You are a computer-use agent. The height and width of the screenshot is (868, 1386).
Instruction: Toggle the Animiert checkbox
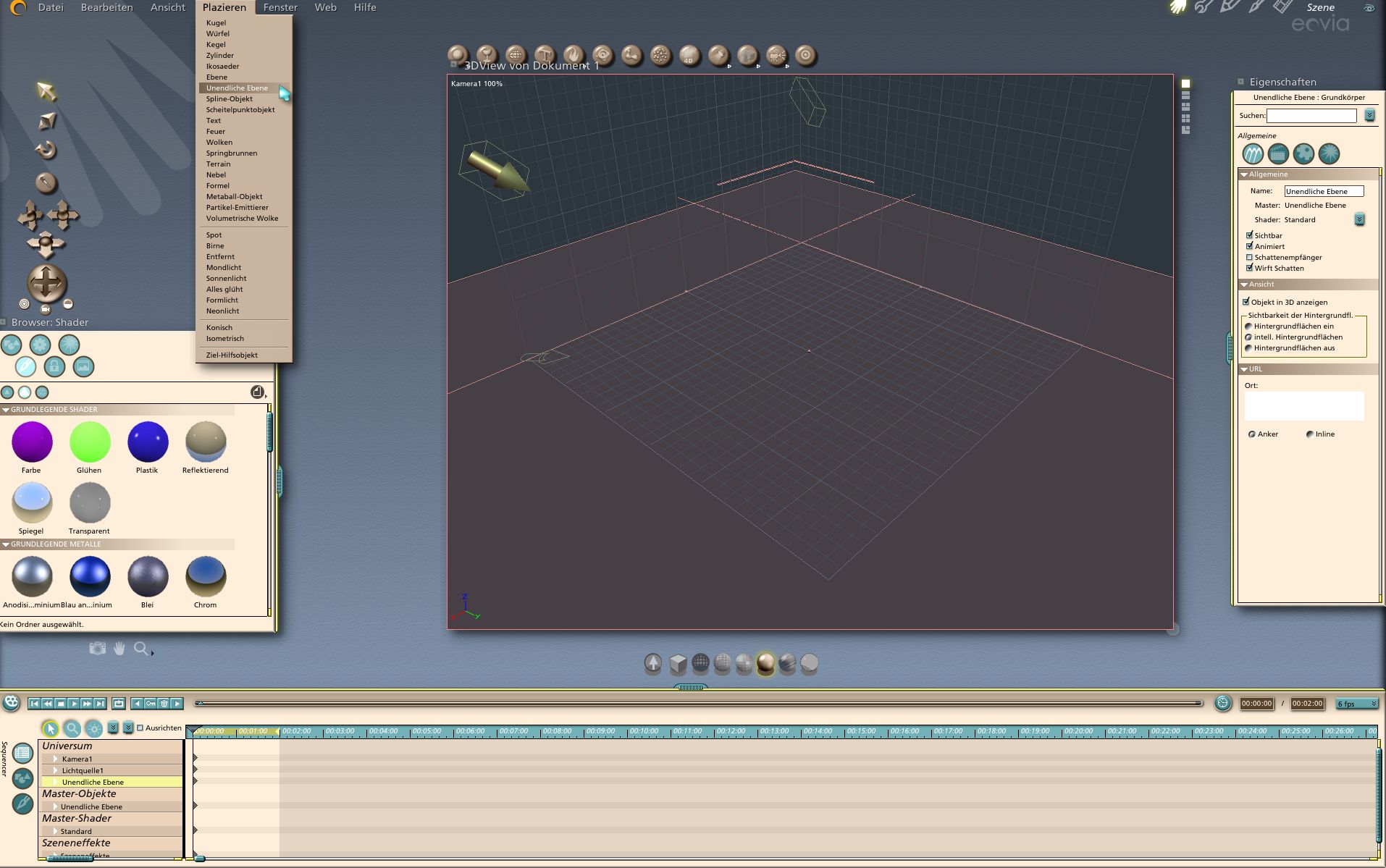pos(1249,246)
